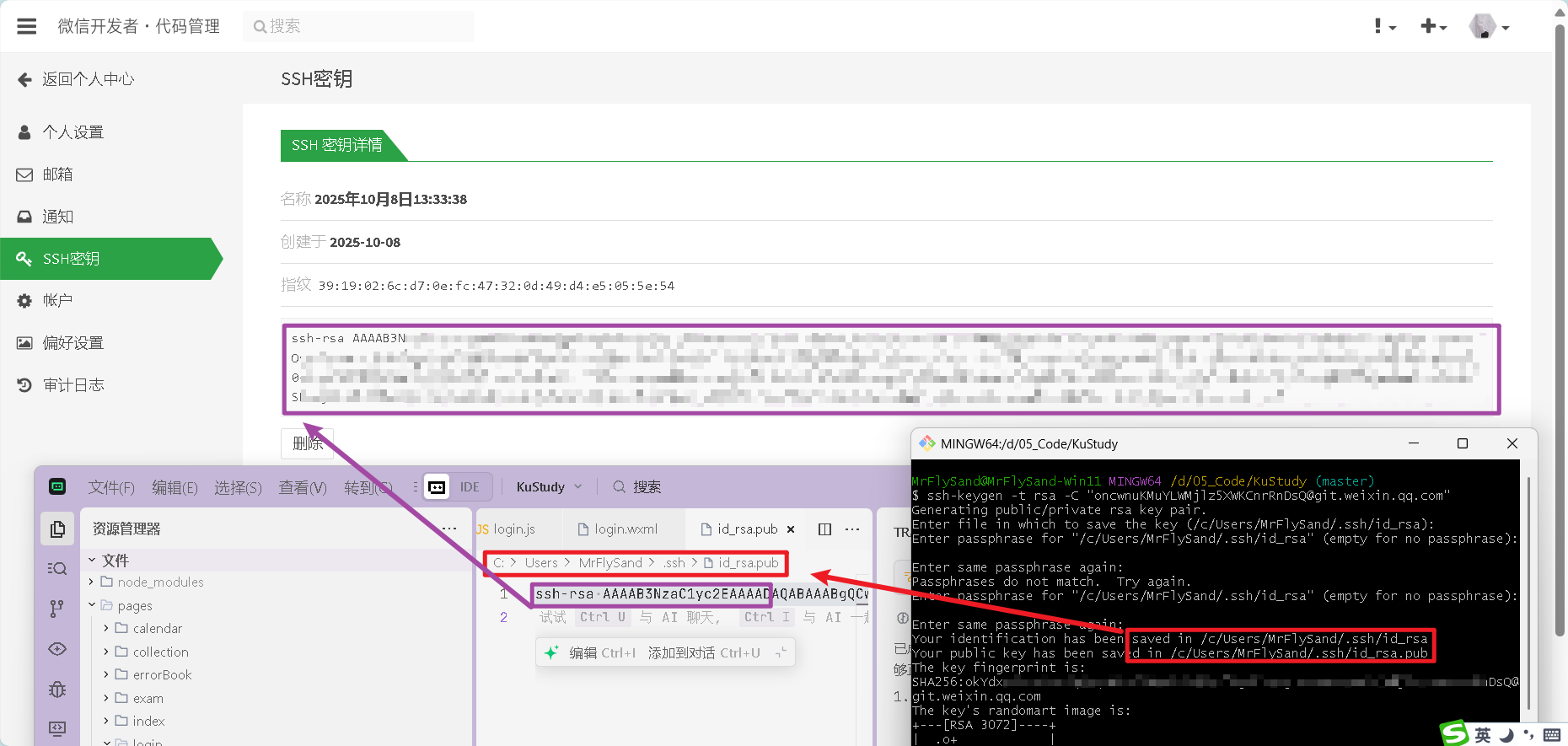
Task: Open the 文件(F) menu in the IDE
Action: (x=111, y=487)
